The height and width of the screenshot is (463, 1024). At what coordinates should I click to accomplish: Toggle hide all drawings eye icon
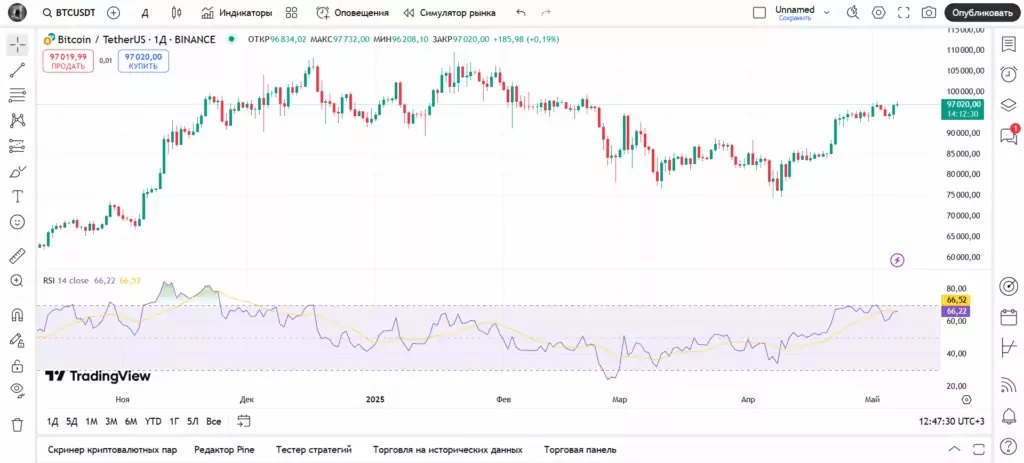18,391
